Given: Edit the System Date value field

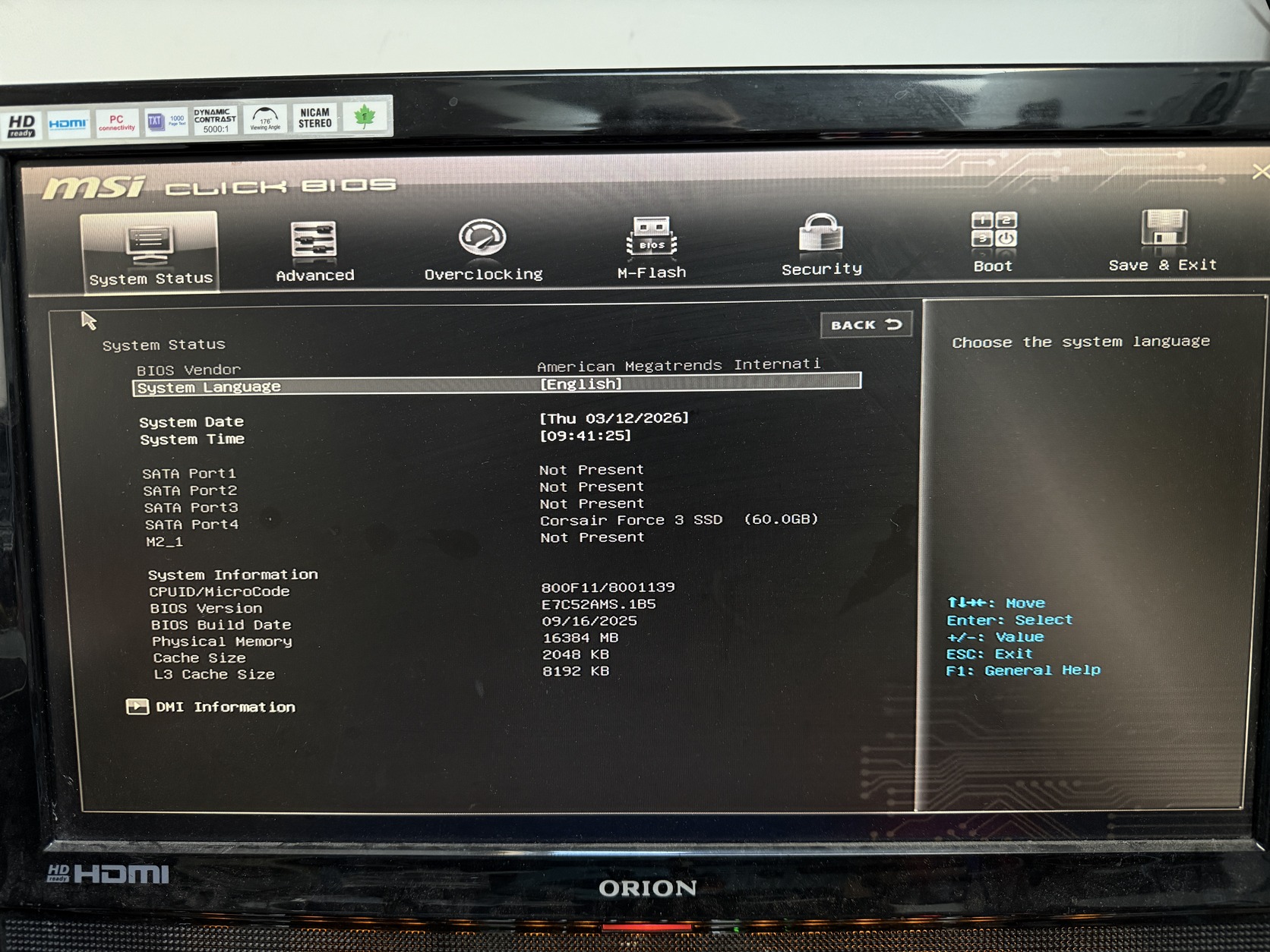Looking at the screenshot, I should point(614,418).
